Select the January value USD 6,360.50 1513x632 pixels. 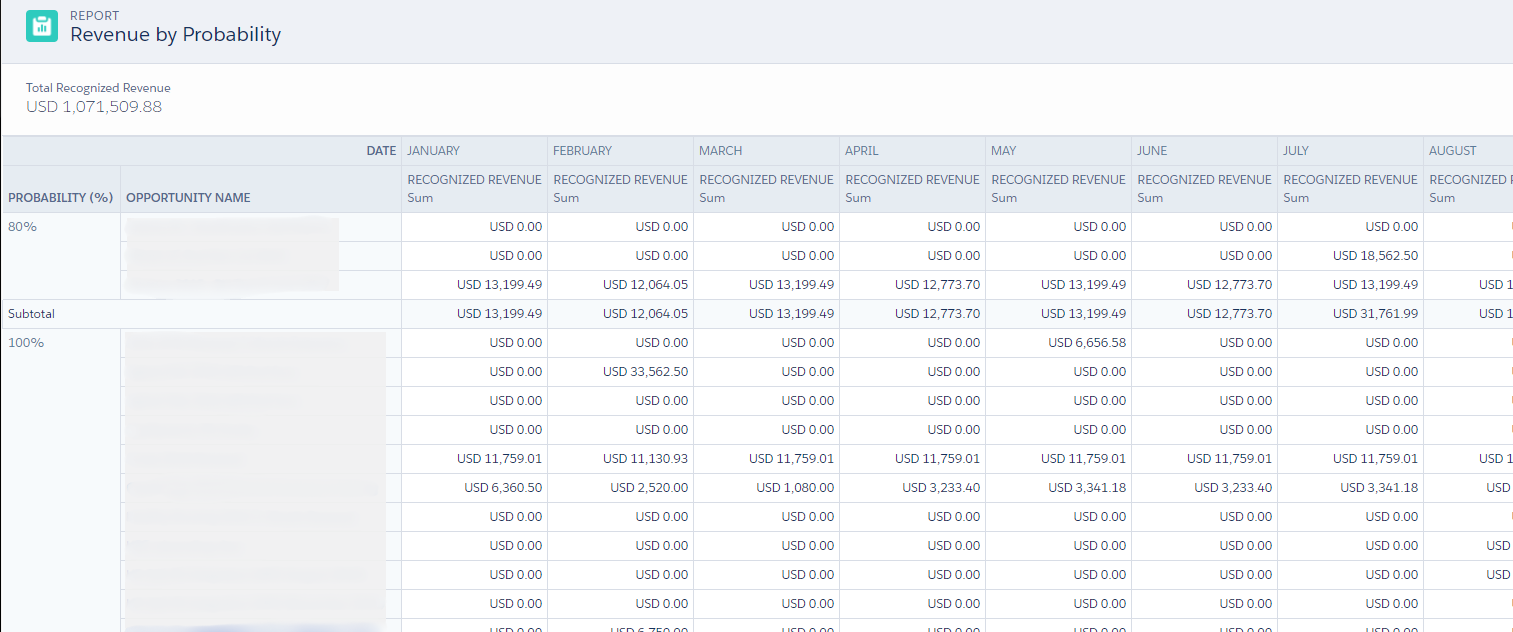point(503,488)
